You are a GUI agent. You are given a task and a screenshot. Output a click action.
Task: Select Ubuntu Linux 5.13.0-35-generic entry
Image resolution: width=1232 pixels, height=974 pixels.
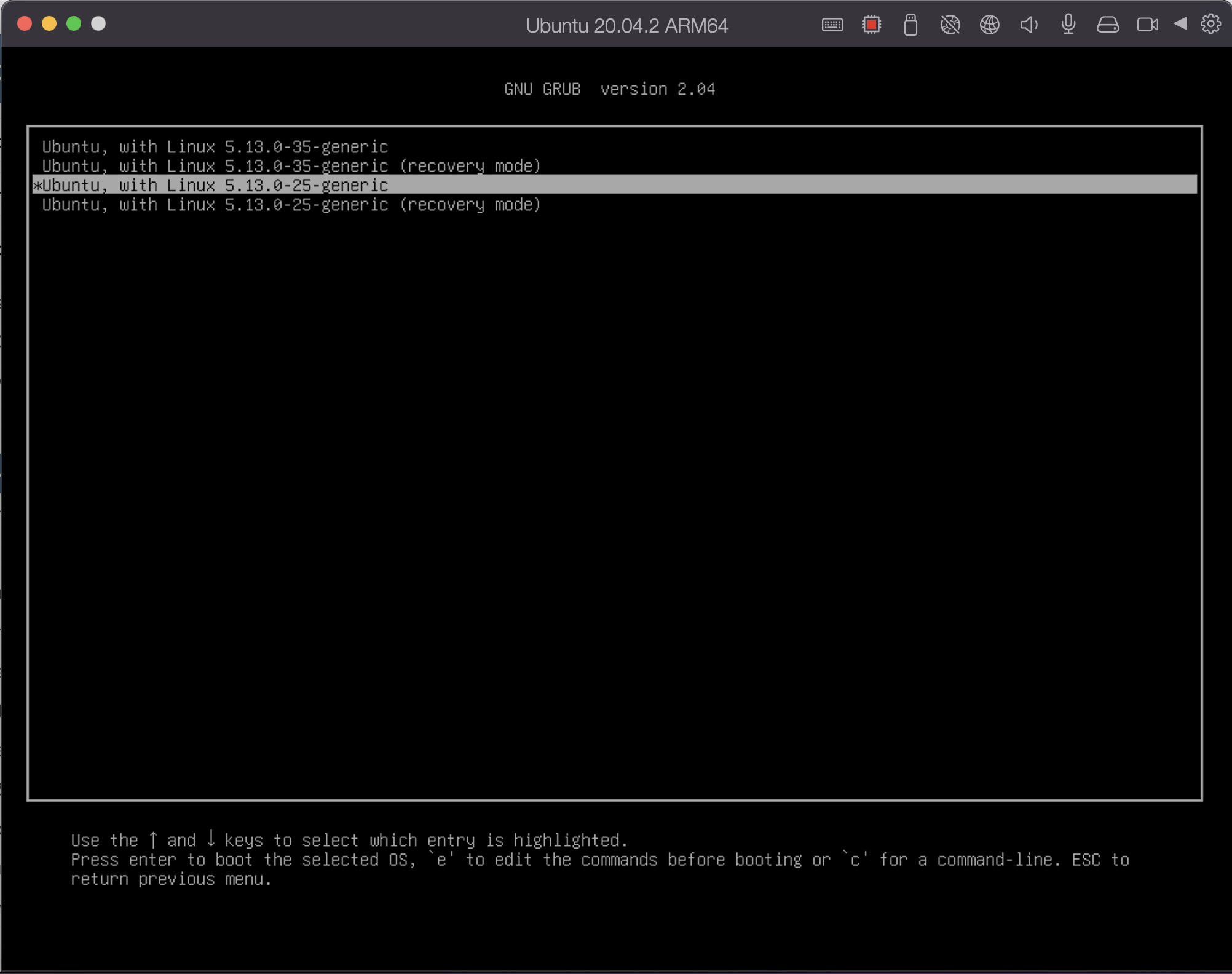pyautogui.click(x=615, y=146)
